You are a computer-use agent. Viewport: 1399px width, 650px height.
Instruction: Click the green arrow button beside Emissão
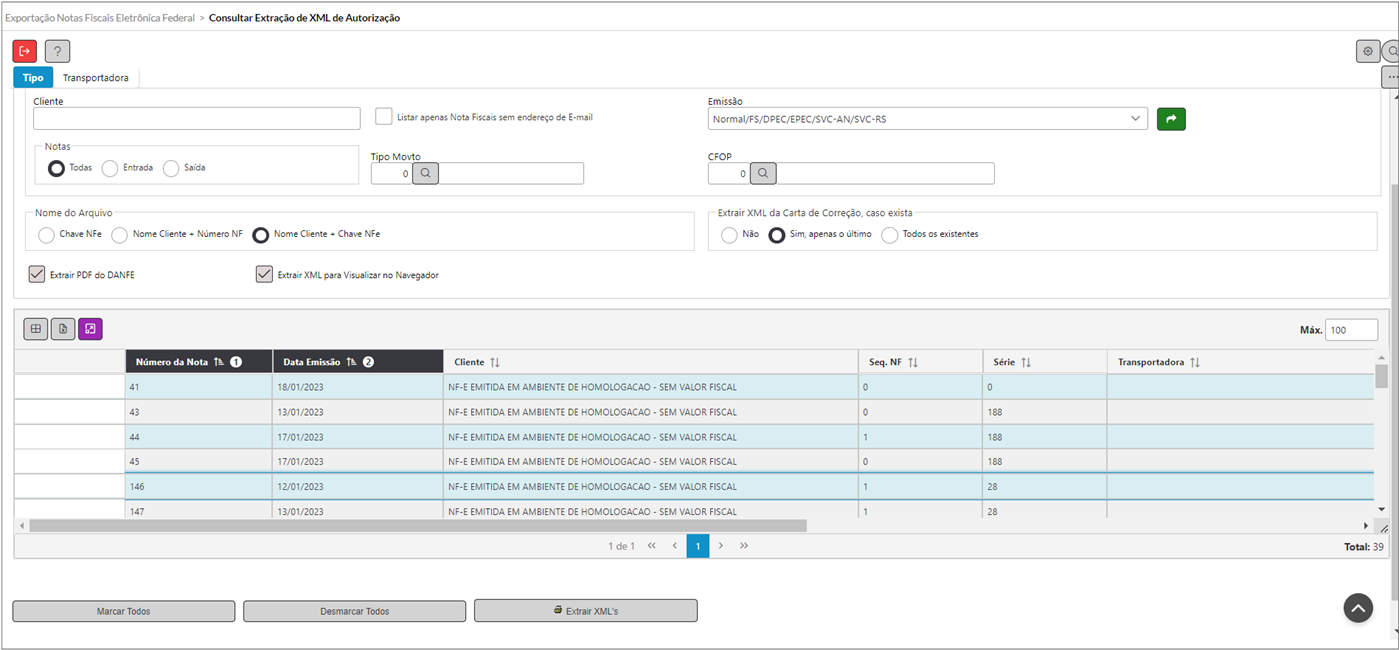click(x=1171, y=119)
